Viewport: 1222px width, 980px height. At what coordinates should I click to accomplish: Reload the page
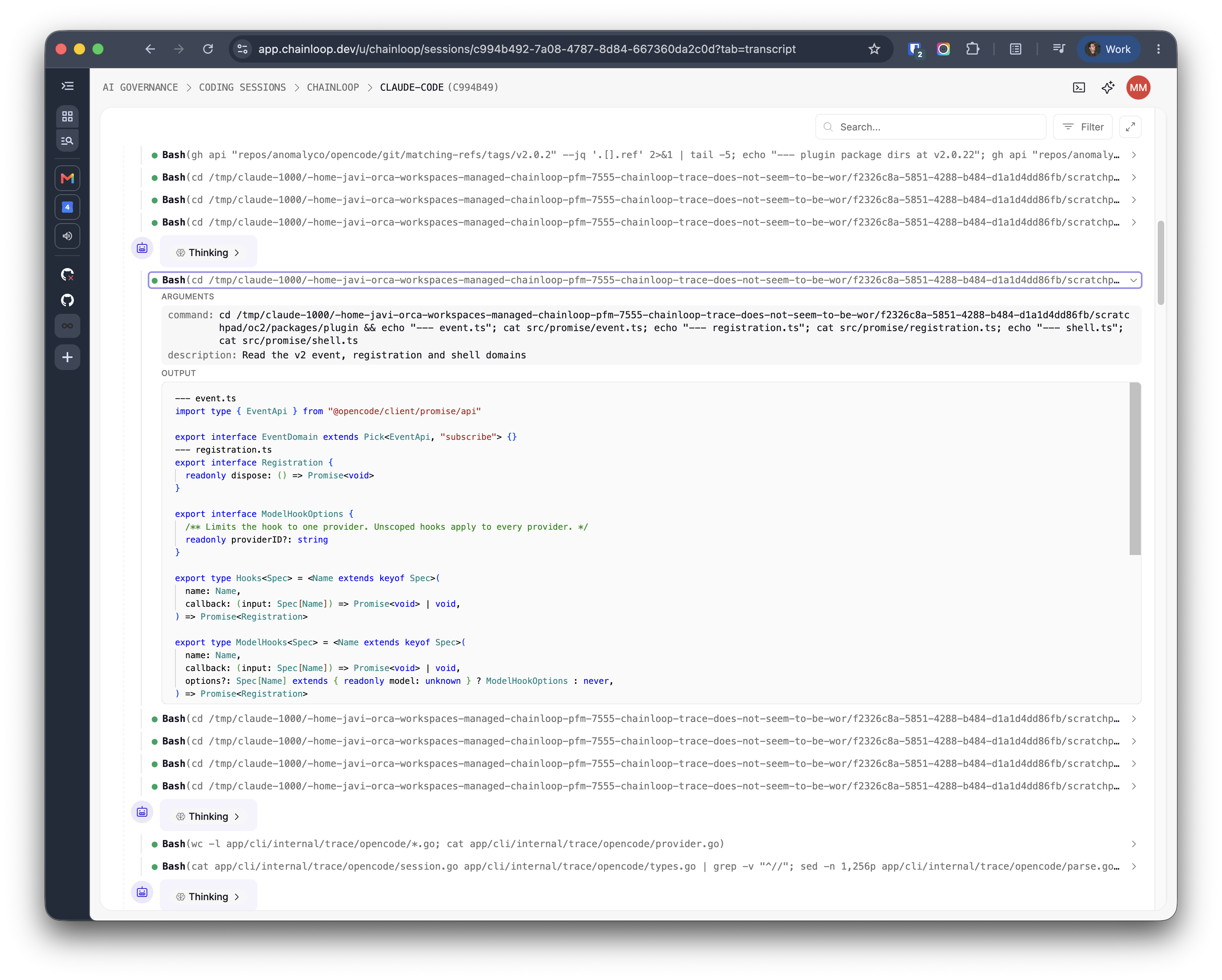click(208, 49)
